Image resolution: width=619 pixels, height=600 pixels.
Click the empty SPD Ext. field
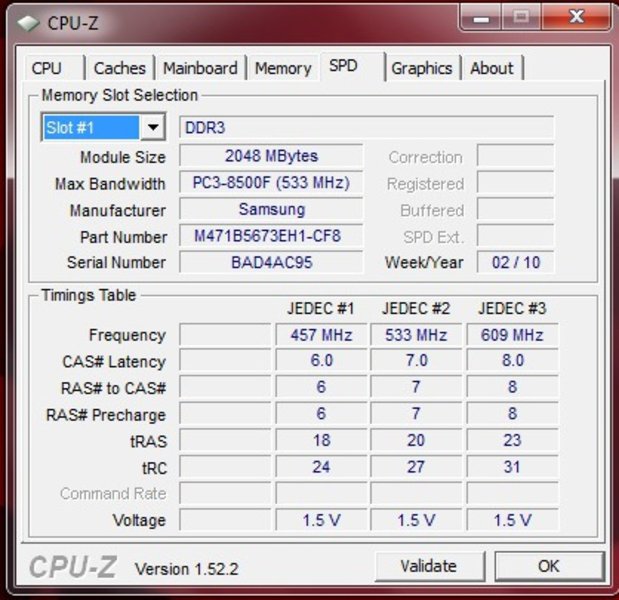[515, 236]
